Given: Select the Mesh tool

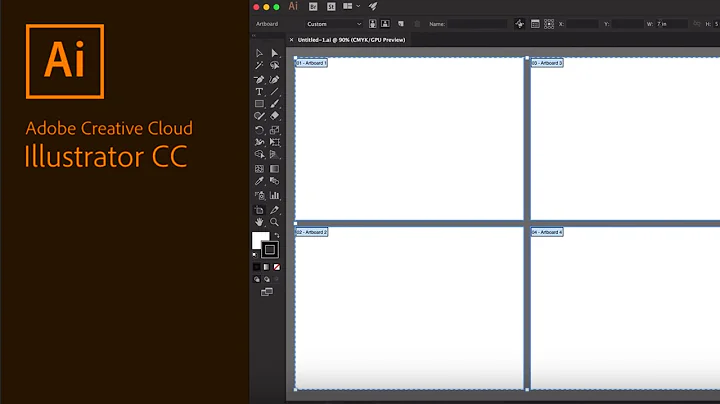Looking at the screenshot, I should pos(259,169).
